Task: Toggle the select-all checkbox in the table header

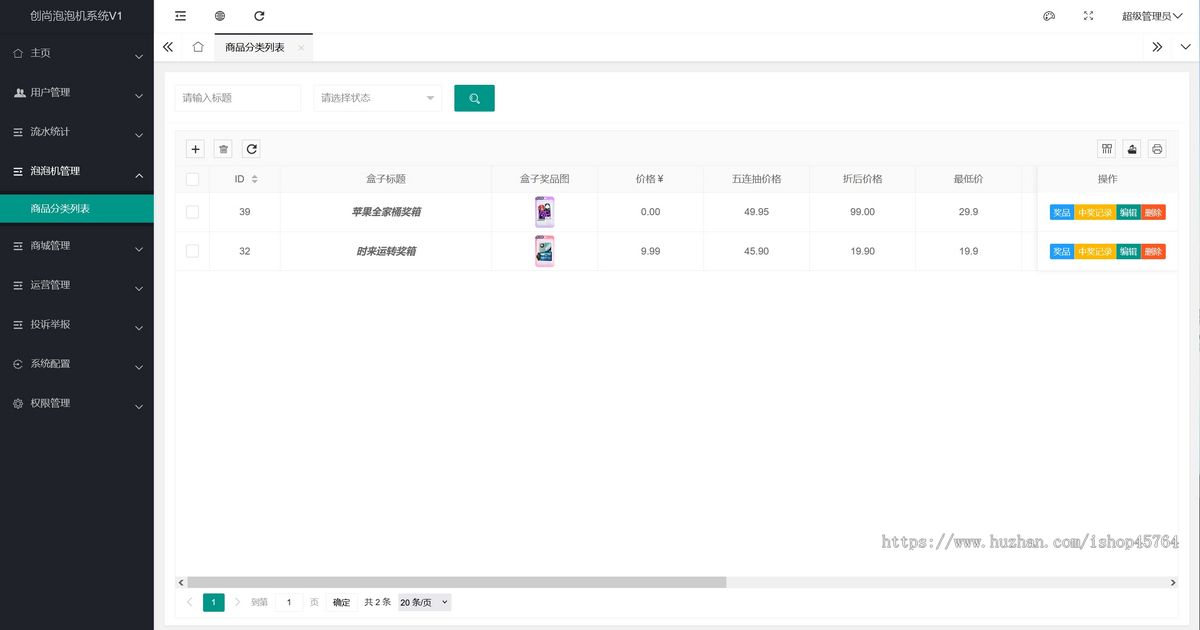Action: 192,179
